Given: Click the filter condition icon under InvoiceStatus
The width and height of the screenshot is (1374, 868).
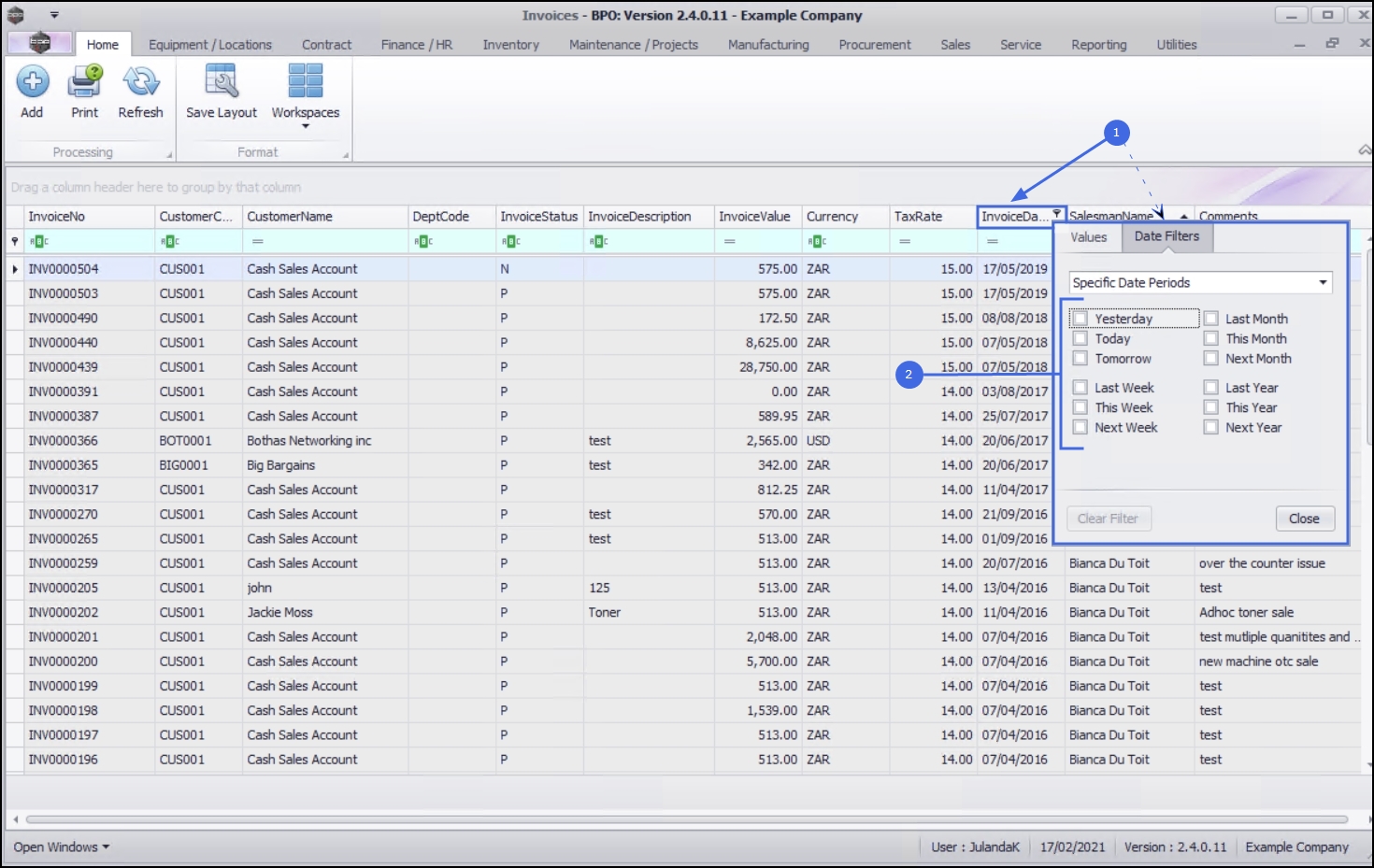Looking at the screenshot, I should (x=511, y=241).
